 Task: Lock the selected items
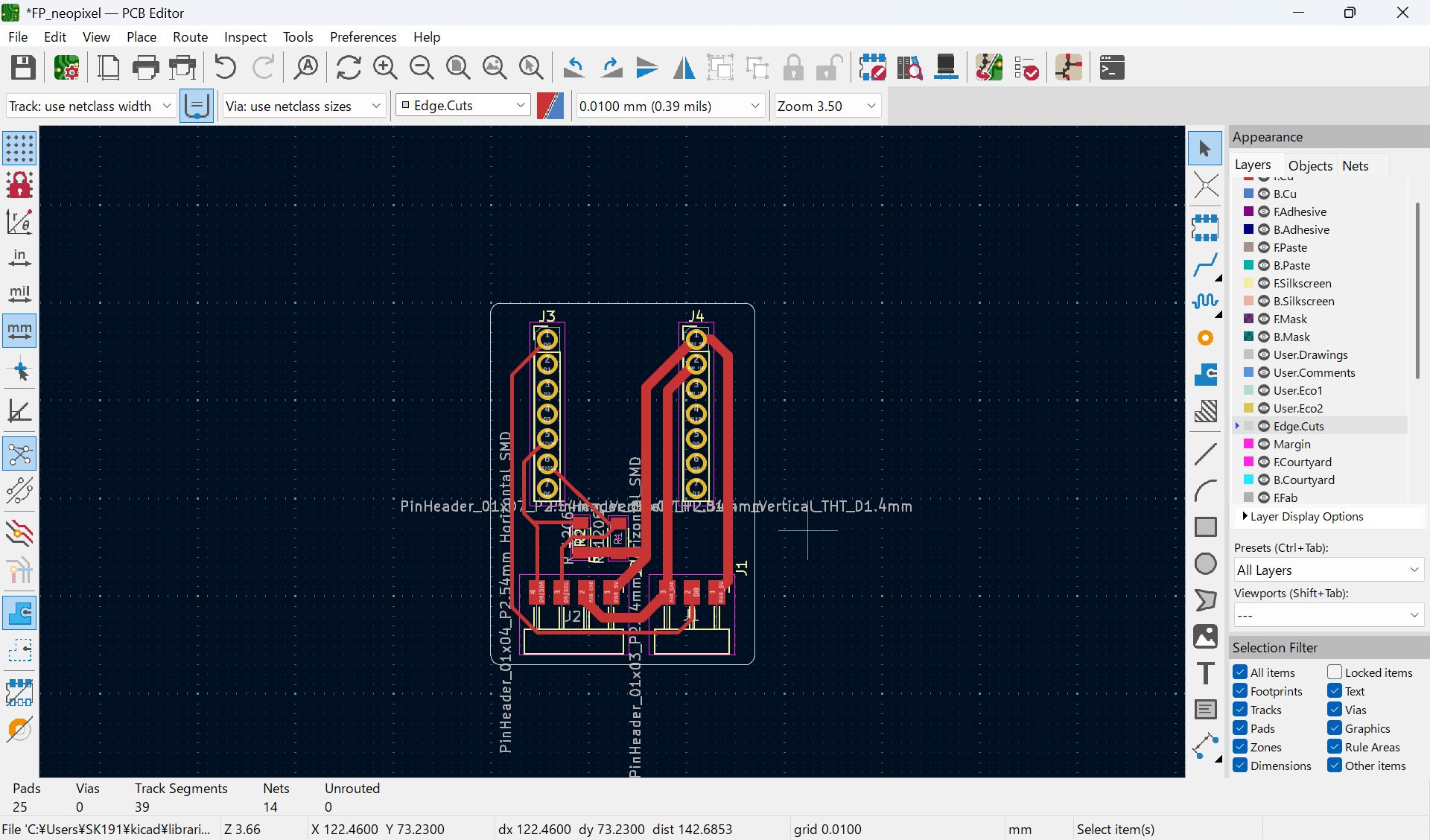[x=793, y=68]
